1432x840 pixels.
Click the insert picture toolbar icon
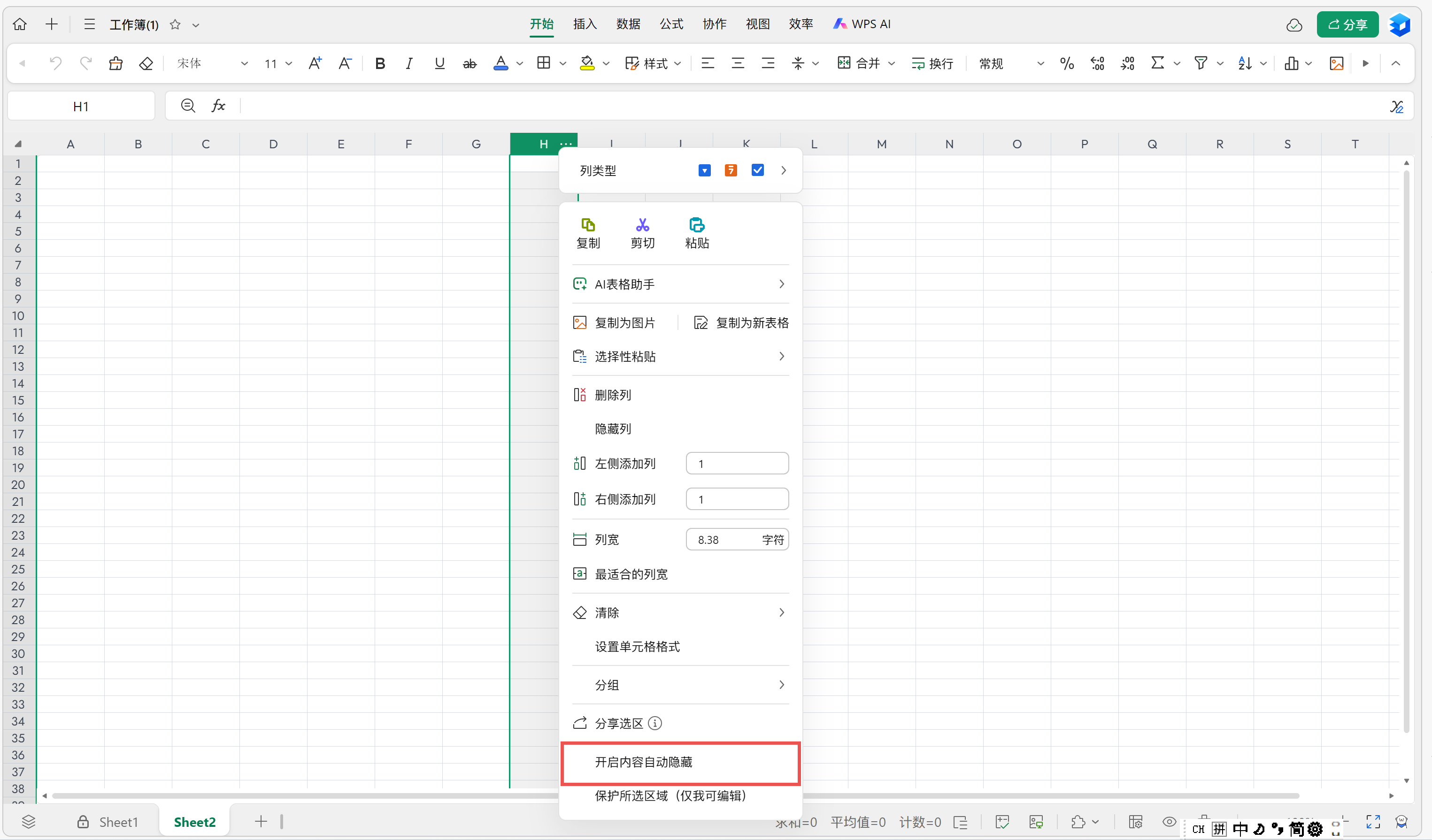(x=1337, y=64)
